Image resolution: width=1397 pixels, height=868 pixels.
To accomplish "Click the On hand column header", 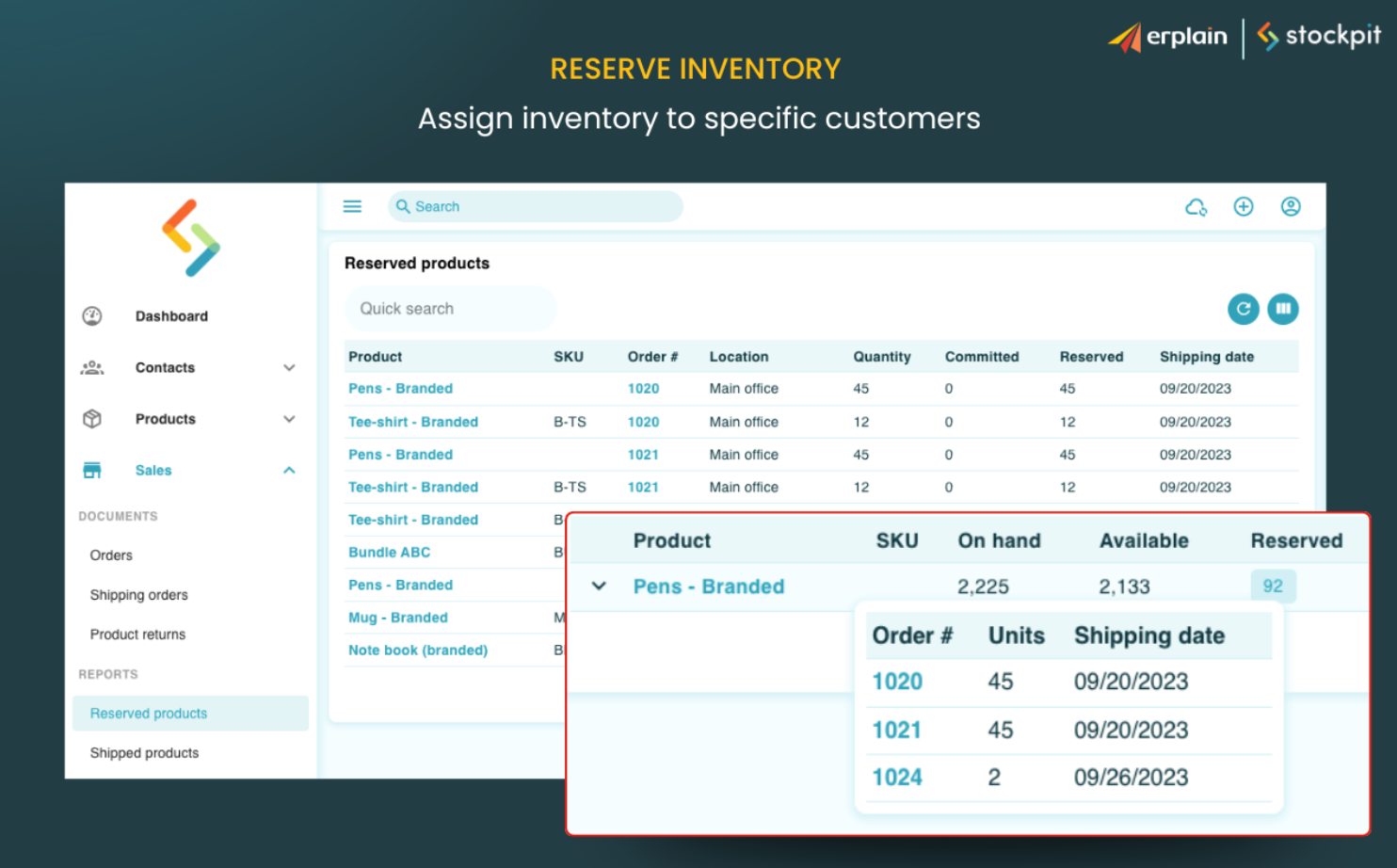I will tap(999, 540).
